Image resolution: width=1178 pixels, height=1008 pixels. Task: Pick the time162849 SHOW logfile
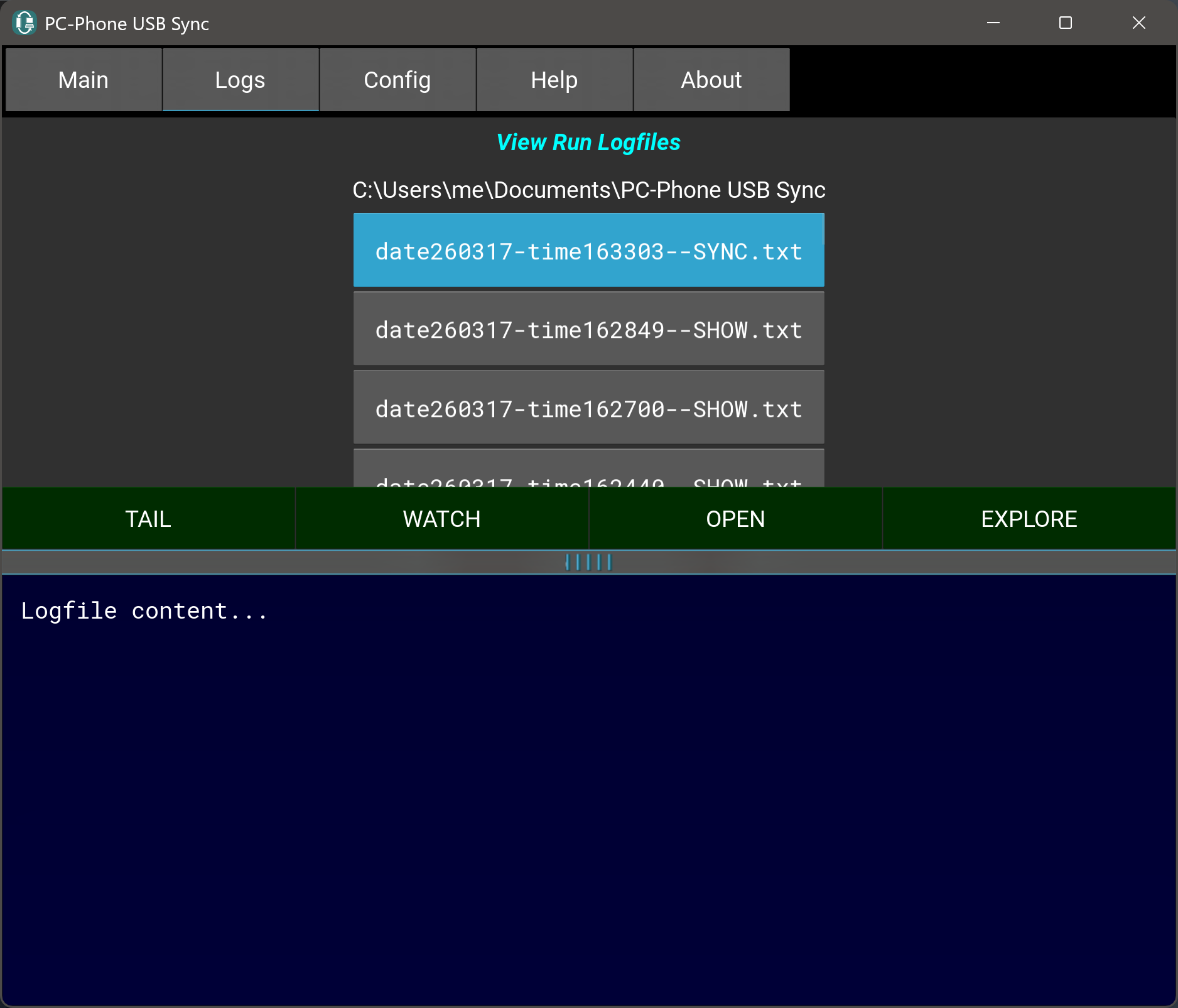[588, 330]
